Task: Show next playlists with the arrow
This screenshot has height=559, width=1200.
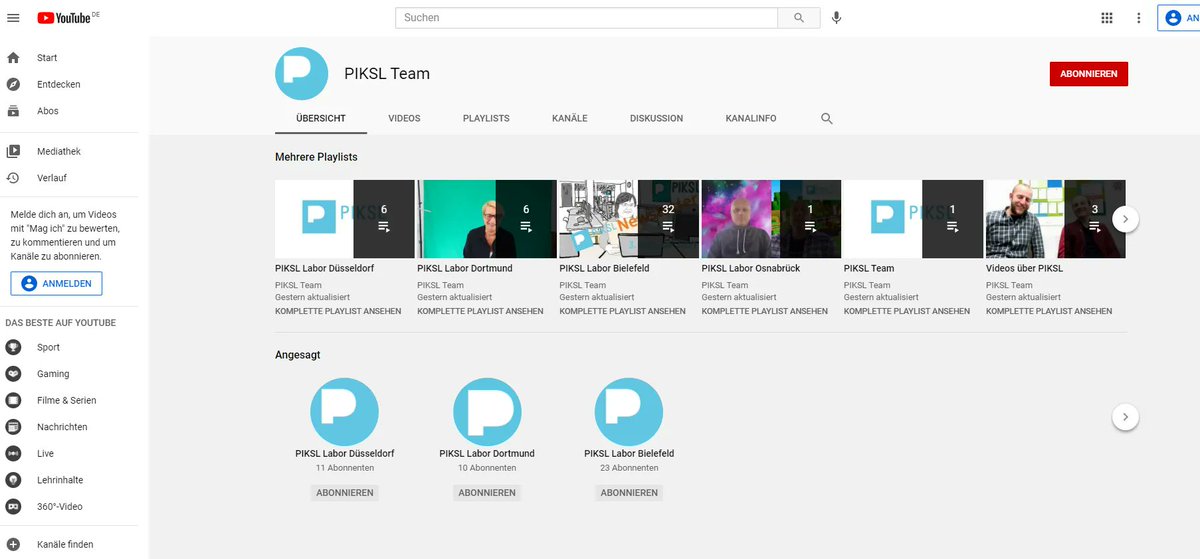Action: point(1125,219)
